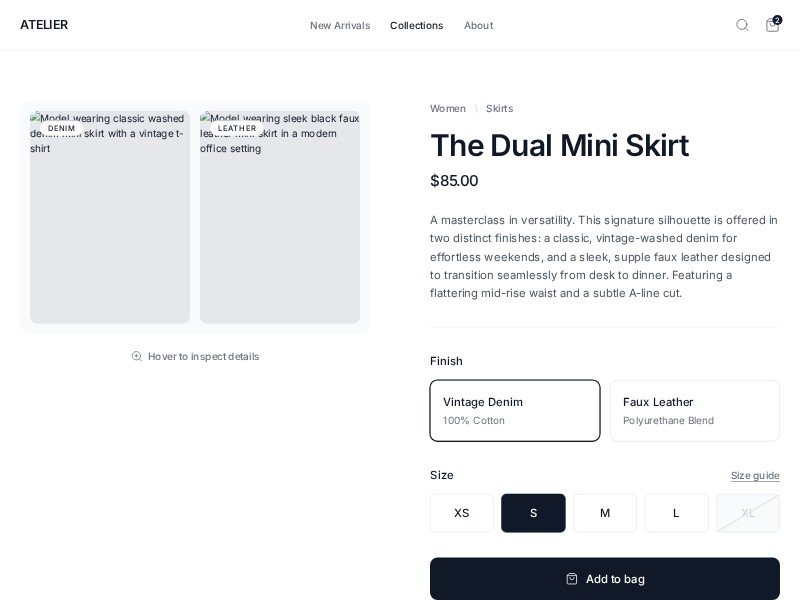Open the About page link

[x=478, y=25]
